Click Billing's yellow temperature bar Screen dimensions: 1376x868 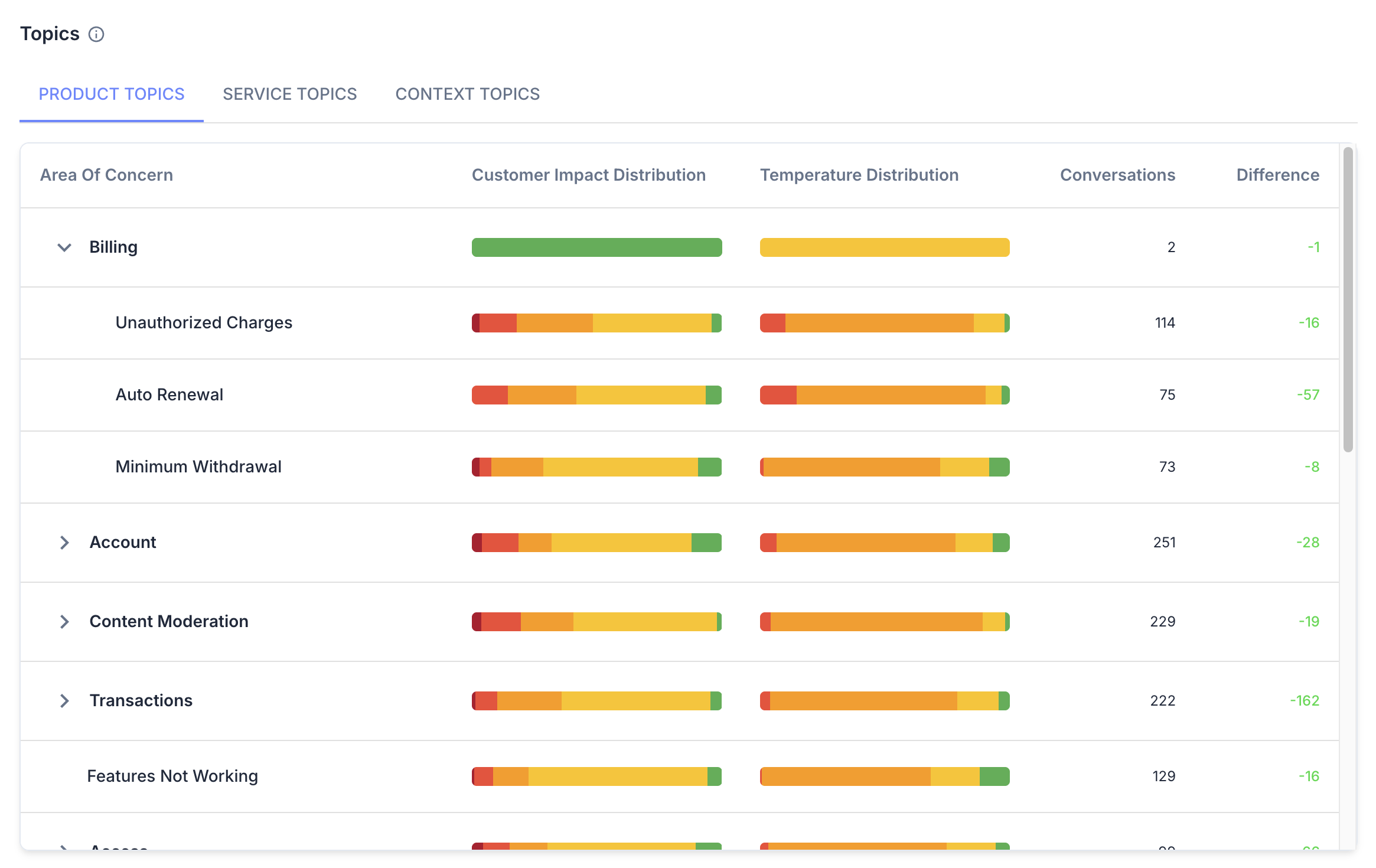[885, 247]
